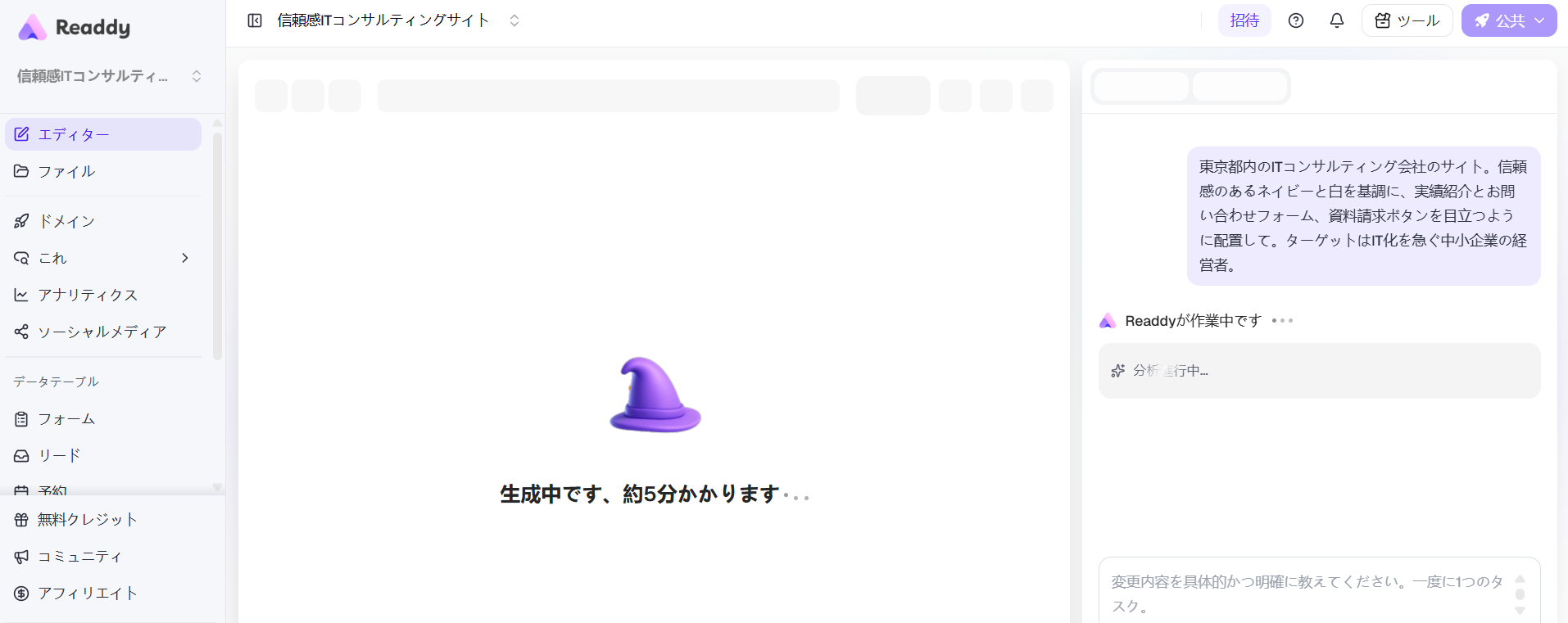Click the アナリティクス chart icon
The width and height of the screenshot is (1568, 623).
click(x=21, y=295)
